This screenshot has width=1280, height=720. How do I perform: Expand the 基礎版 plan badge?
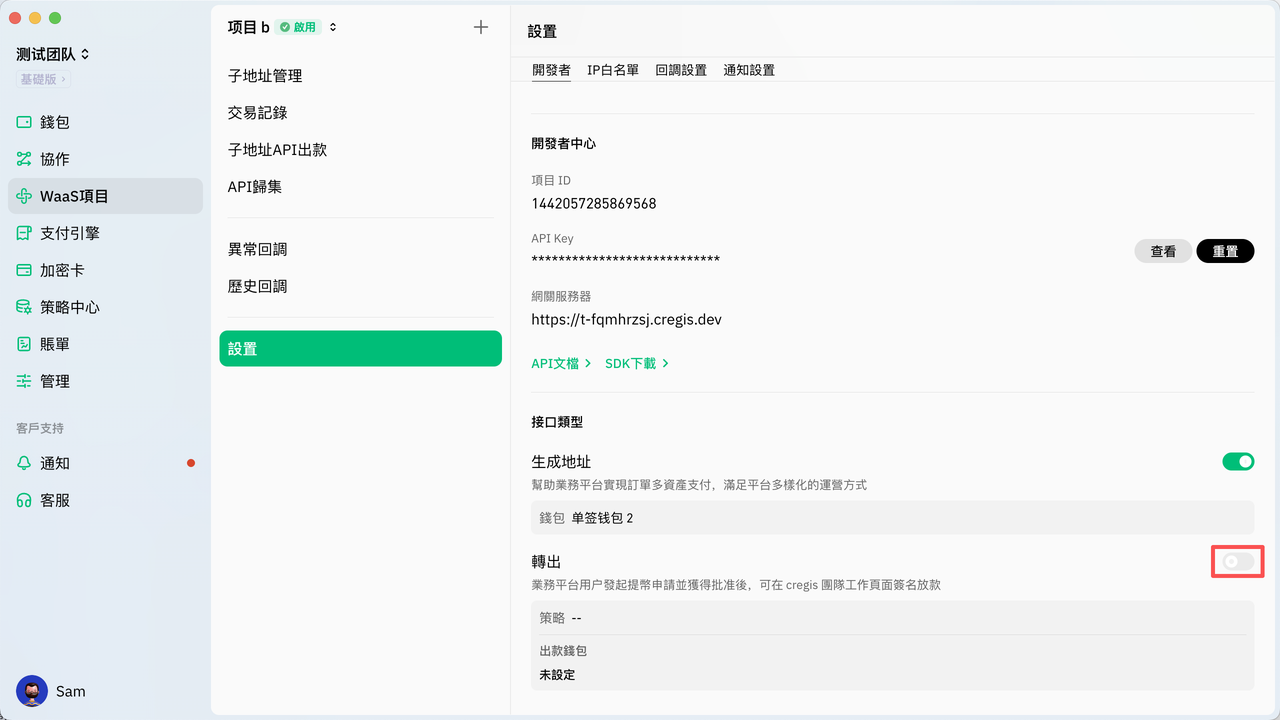coord(44,79)
